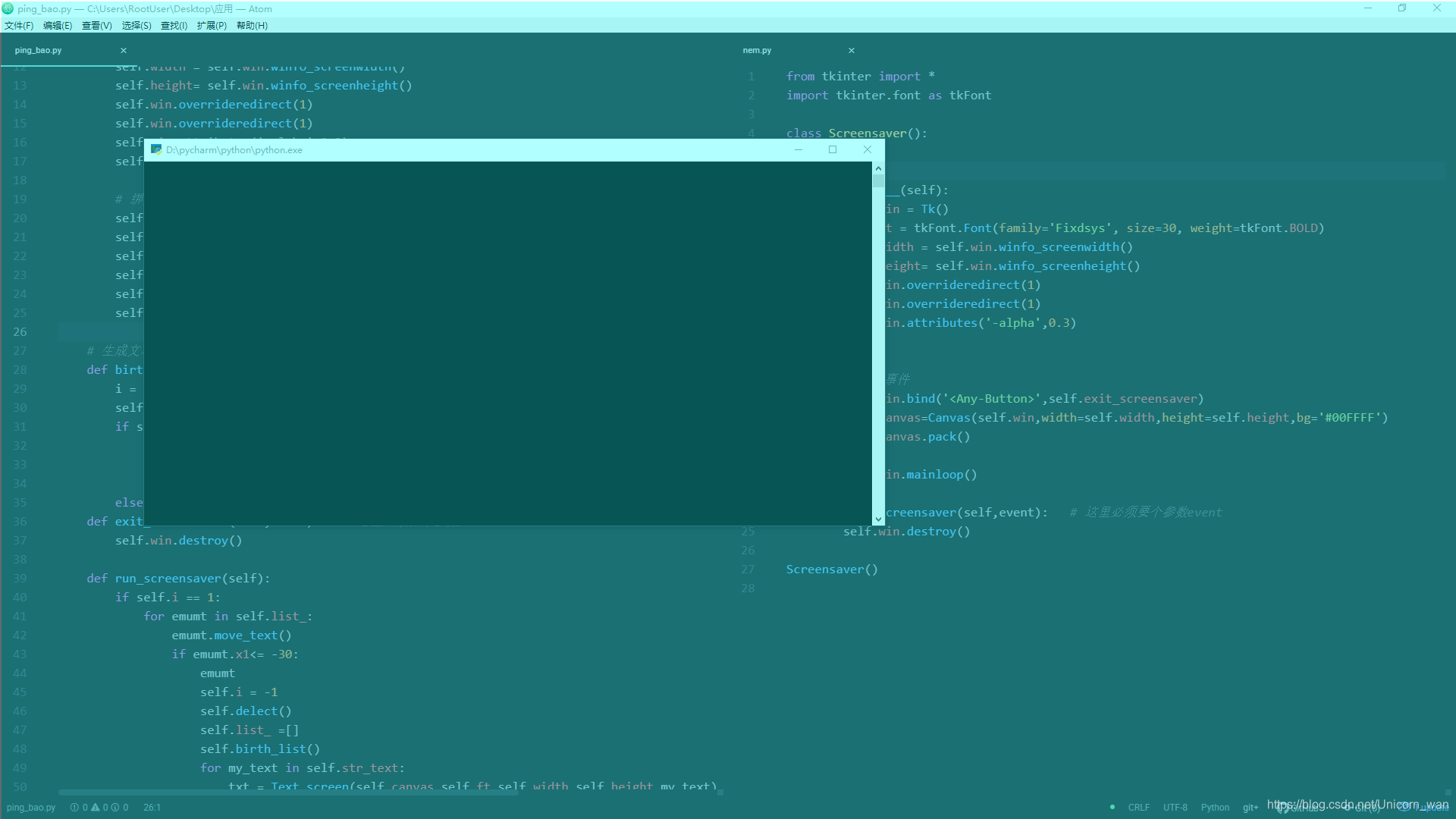Click ping_bao.py file name in status bar
Image resolution: width=1456 pixels, height=819 pixels.
coord(31,808)
